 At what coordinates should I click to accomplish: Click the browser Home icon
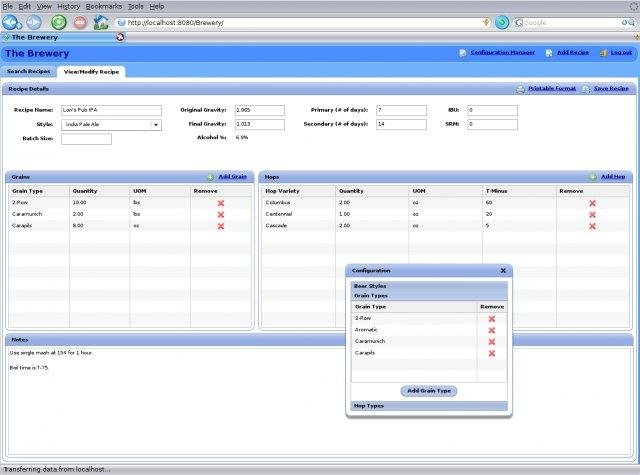101,22
